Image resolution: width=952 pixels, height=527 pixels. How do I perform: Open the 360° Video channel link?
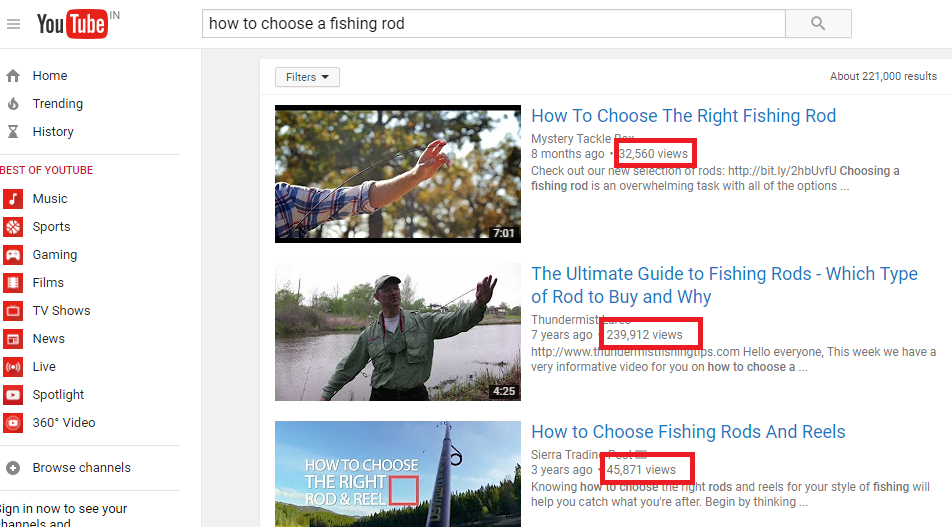click(64, 422)
